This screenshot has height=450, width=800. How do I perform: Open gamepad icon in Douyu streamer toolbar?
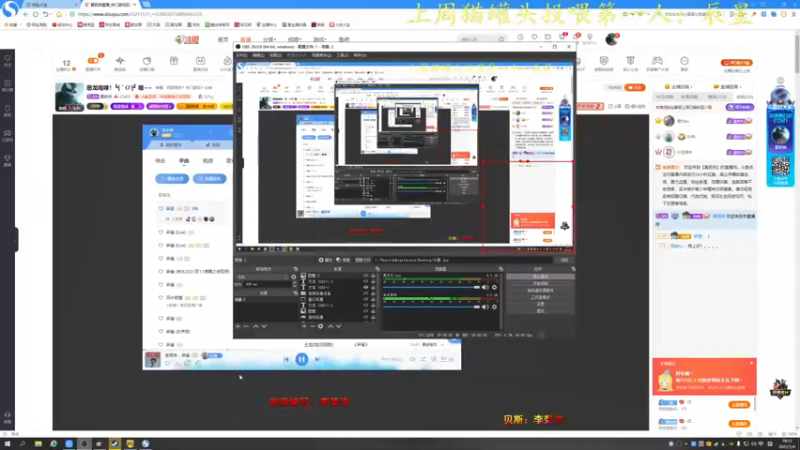(657, 63)
